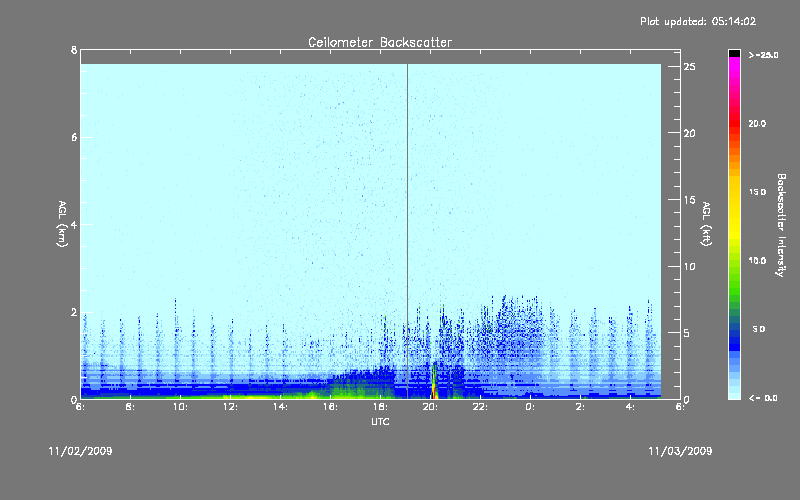Click the right 'AGL (kft)' axis label
Viewport: 800px width, 500px height.
pyautogui.click(x=706, y=224)
